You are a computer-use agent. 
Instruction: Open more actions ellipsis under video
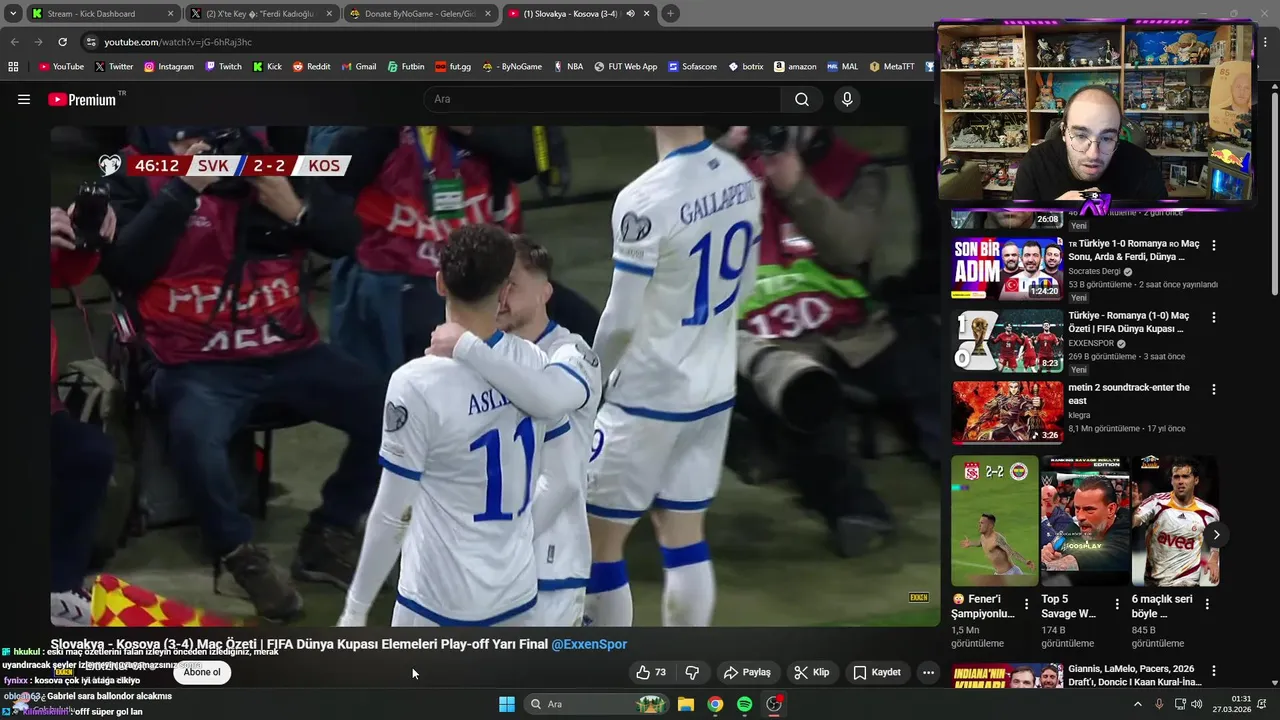(928, 672)
